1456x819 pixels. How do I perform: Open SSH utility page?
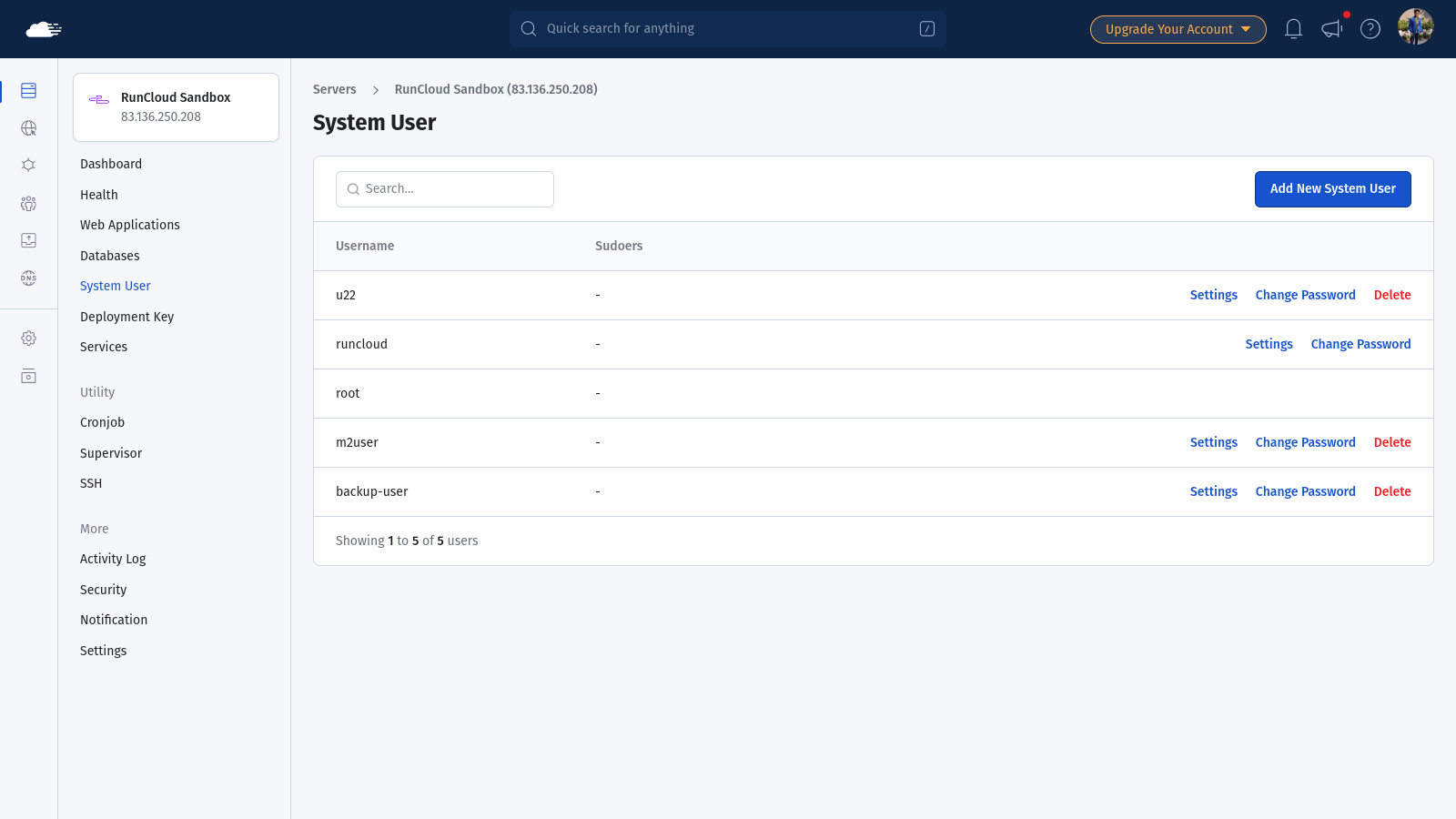pyautogui.click(x=91, y=483)
